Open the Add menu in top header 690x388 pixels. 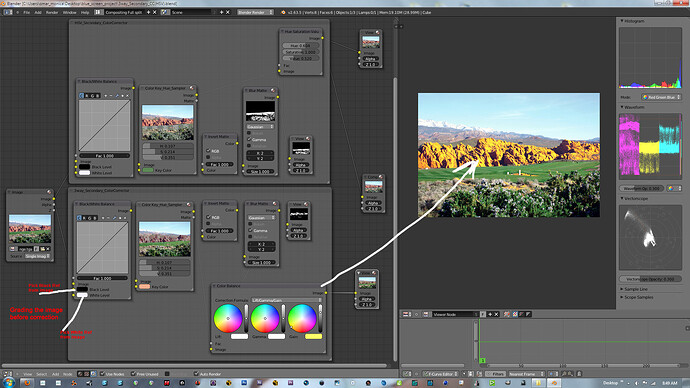tap(38, 12)
